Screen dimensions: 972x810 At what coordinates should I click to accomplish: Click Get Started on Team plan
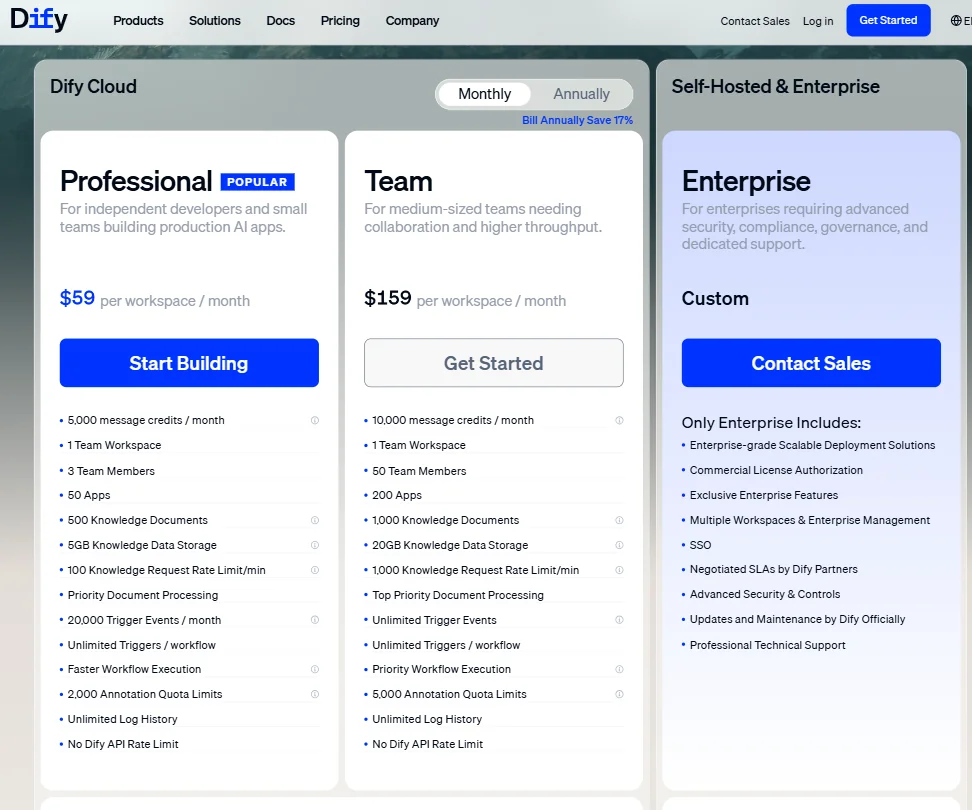coord(493,363)
